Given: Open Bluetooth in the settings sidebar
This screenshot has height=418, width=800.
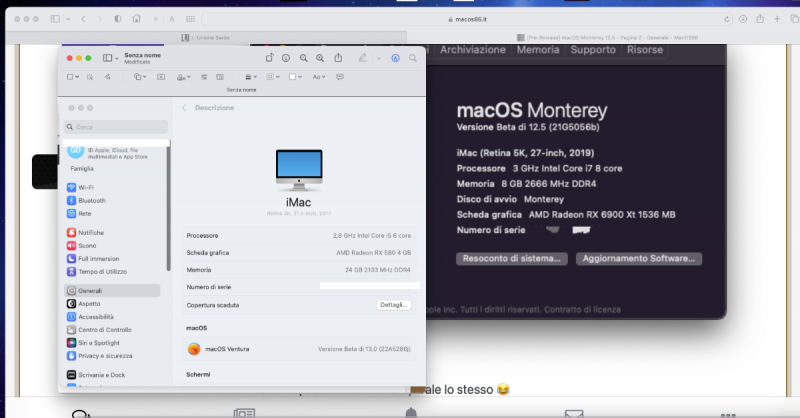Looking at the screenshot, I should (86, 201).
